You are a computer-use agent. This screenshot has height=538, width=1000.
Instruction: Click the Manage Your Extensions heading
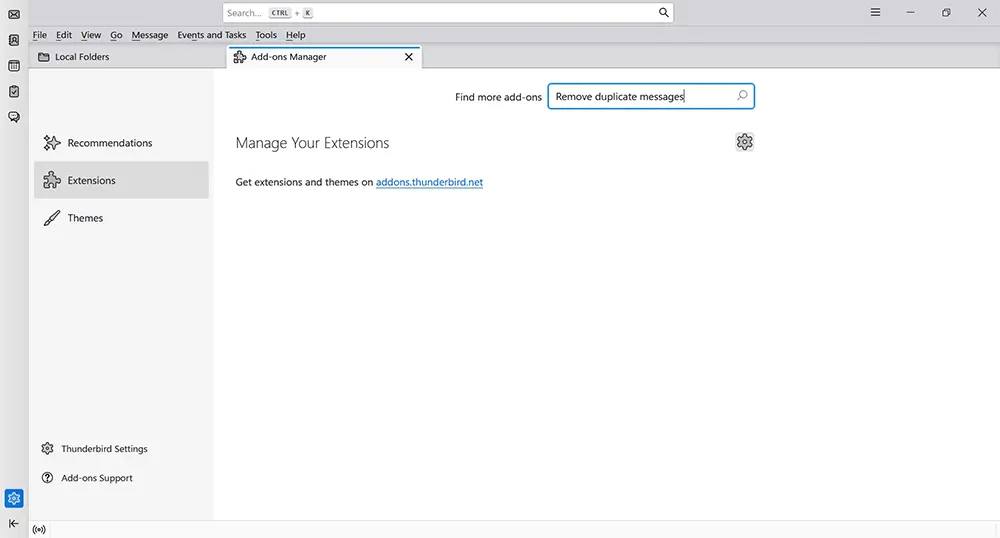(312, 143)
